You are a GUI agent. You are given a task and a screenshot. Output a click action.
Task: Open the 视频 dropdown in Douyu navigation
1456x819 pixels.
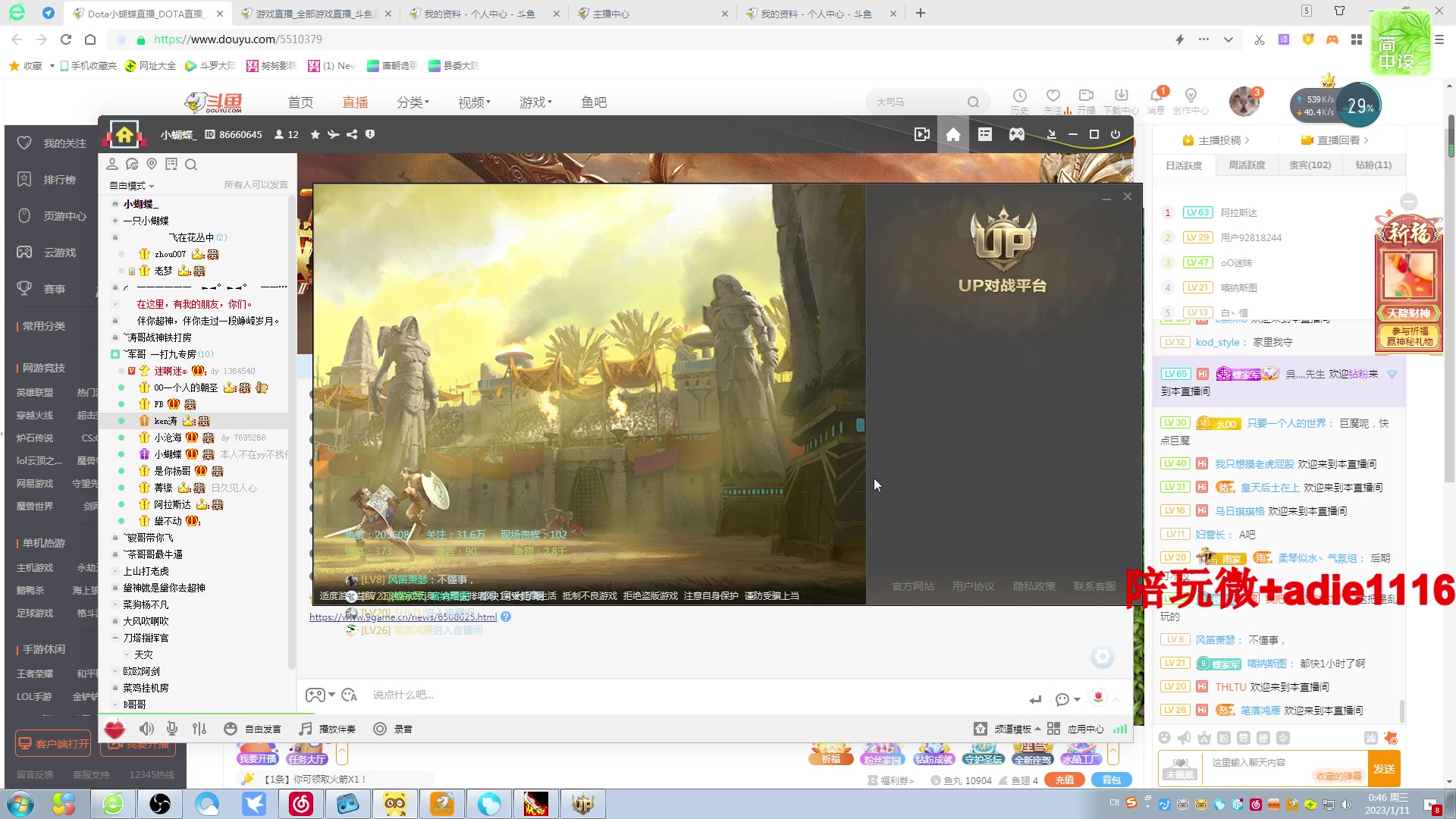click(474, 102)
